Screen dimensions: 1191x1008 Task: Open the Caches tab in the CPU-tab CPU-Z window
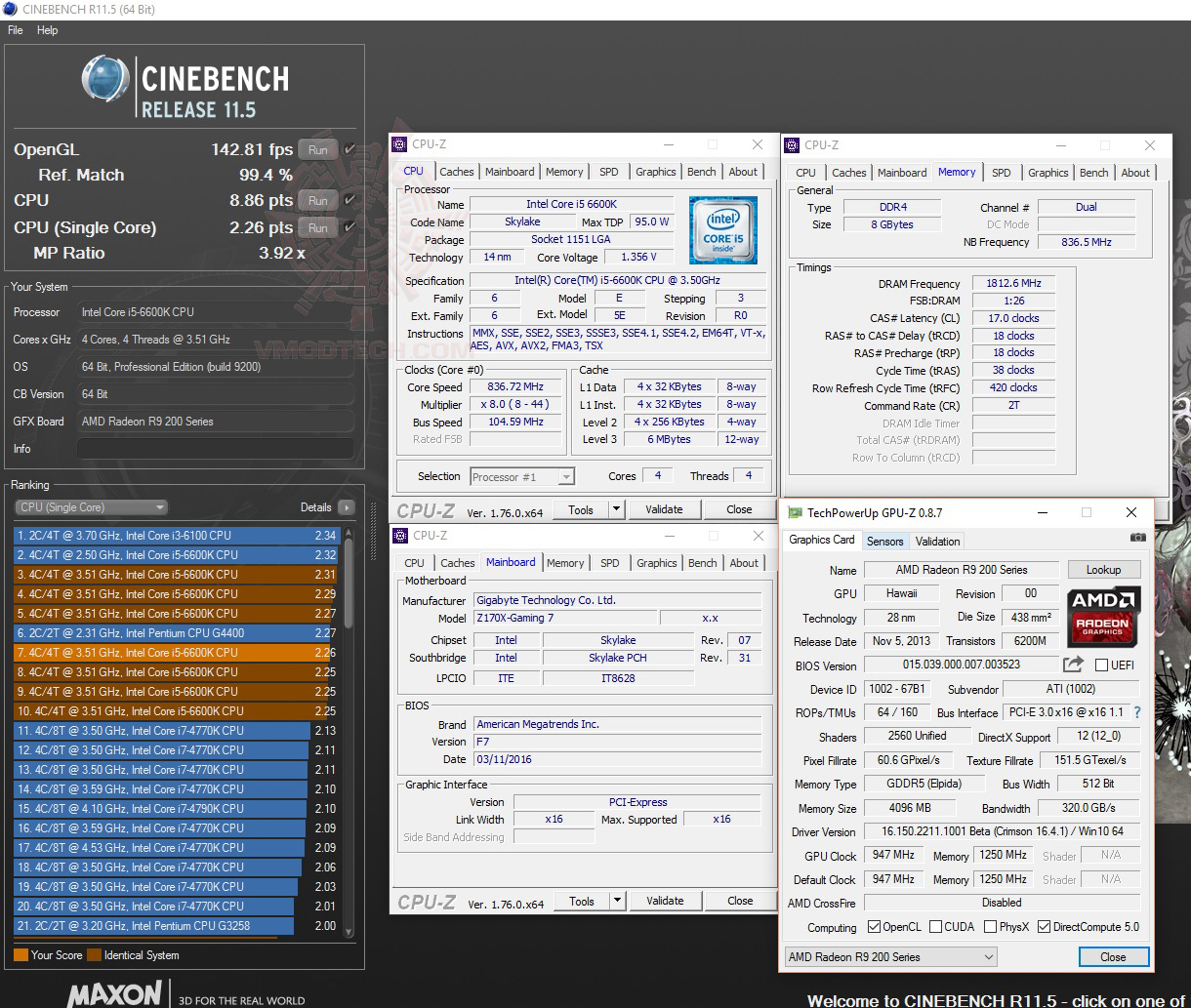(x=456, y=172)
